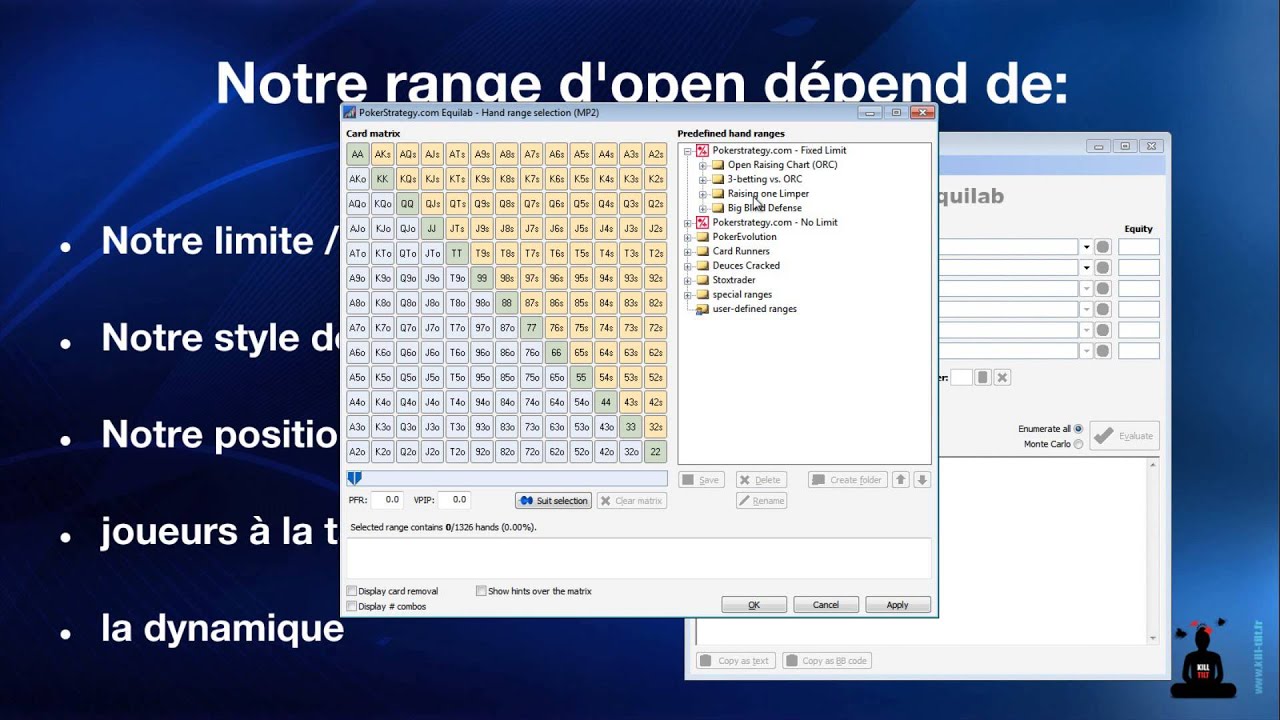Screen dimensions: 1280x720
Task: Select the Card Runners tree item
Action: click(x=741, y=251)
